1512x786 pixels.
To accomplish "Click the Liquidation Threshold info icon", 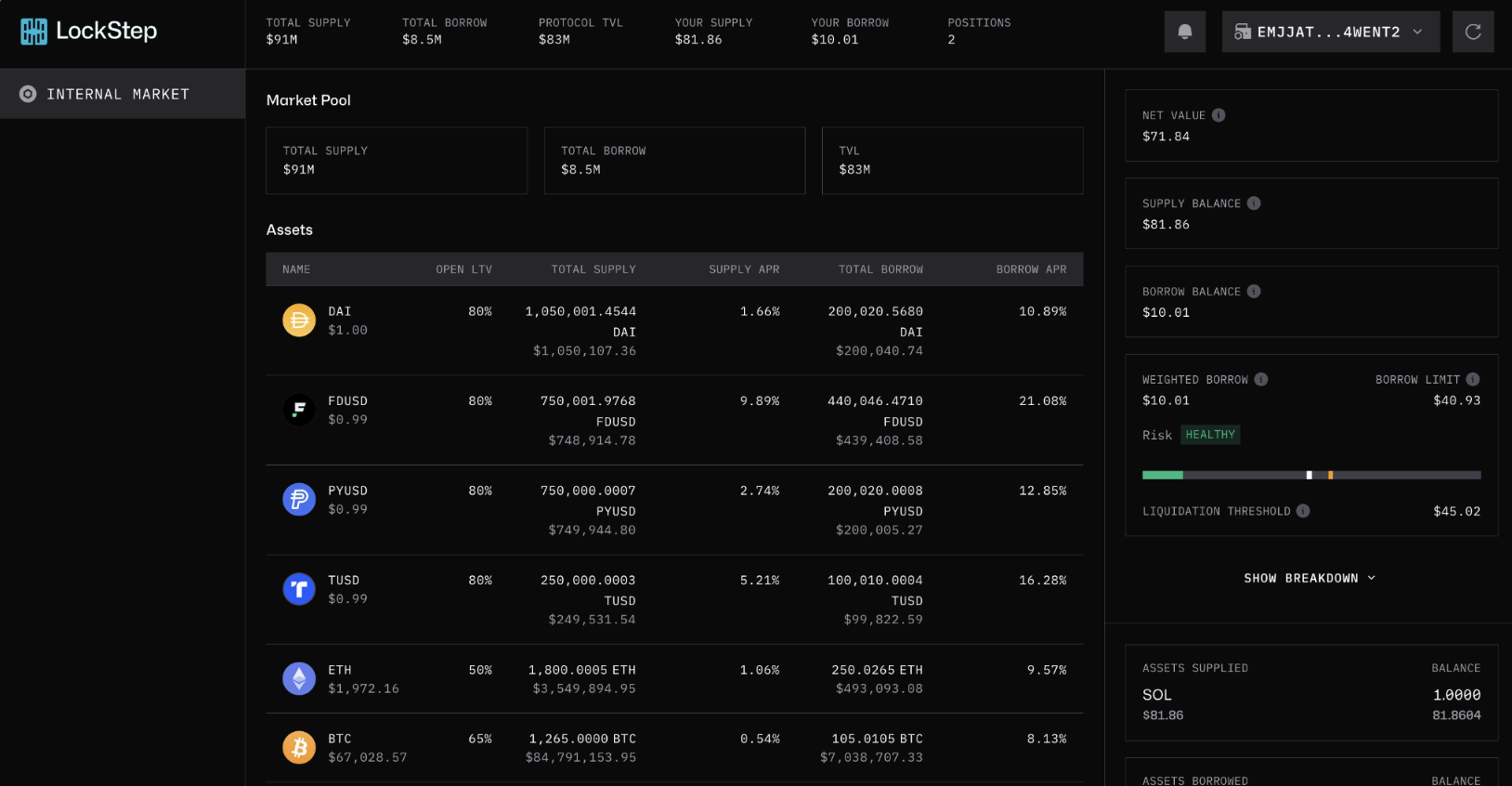I will (x=1303, y=511).
